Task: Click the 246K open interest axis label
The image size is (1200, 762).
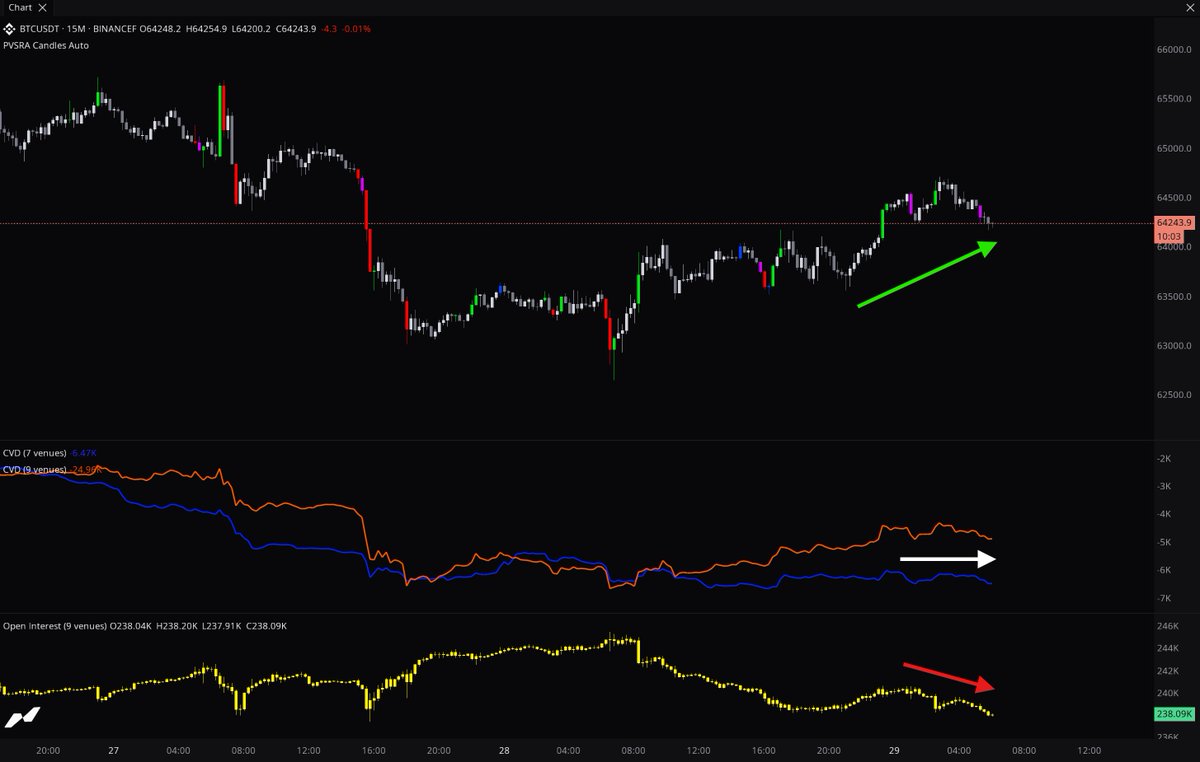Action: (x=1168, y=626)
